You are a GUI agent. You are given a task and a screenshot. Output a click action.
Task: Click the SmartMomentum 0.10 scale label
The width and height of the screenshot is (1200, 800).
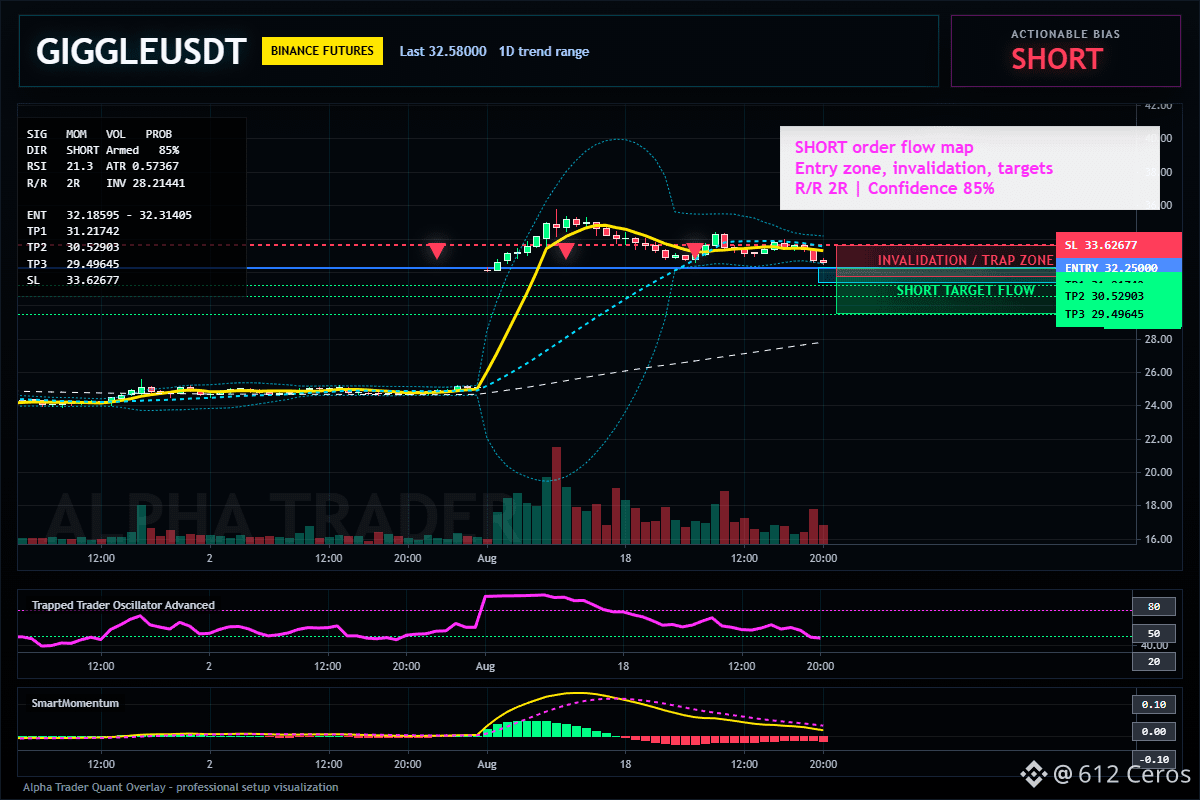[x=1153, y=704]
